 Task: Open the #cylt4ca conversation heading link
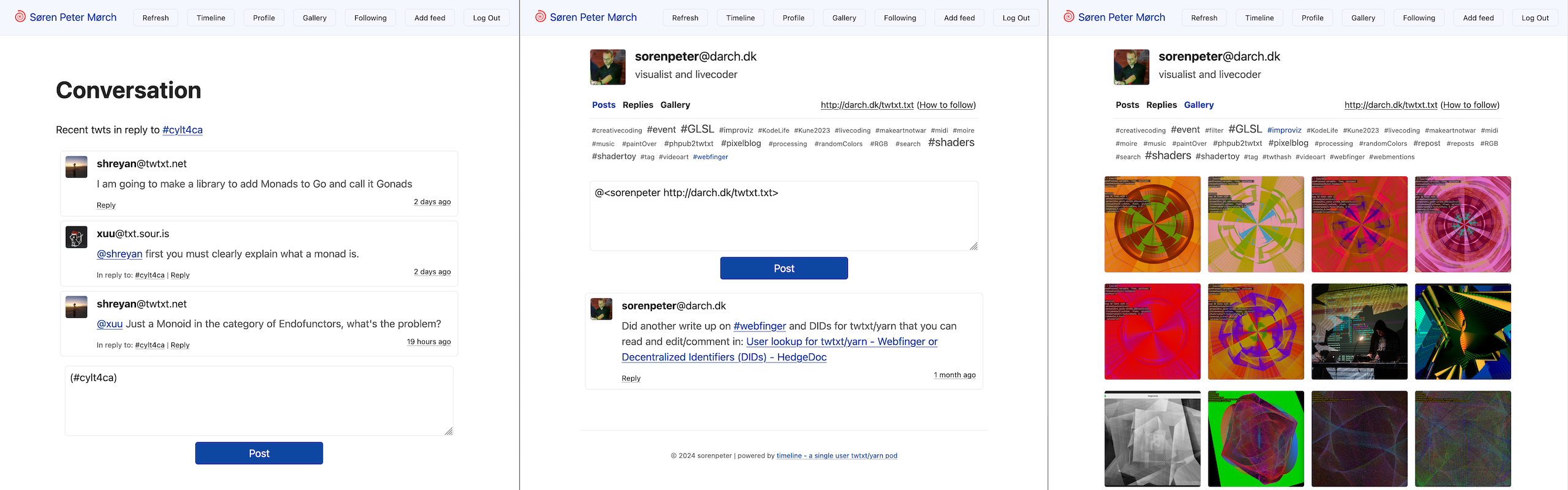pos(182,130)
